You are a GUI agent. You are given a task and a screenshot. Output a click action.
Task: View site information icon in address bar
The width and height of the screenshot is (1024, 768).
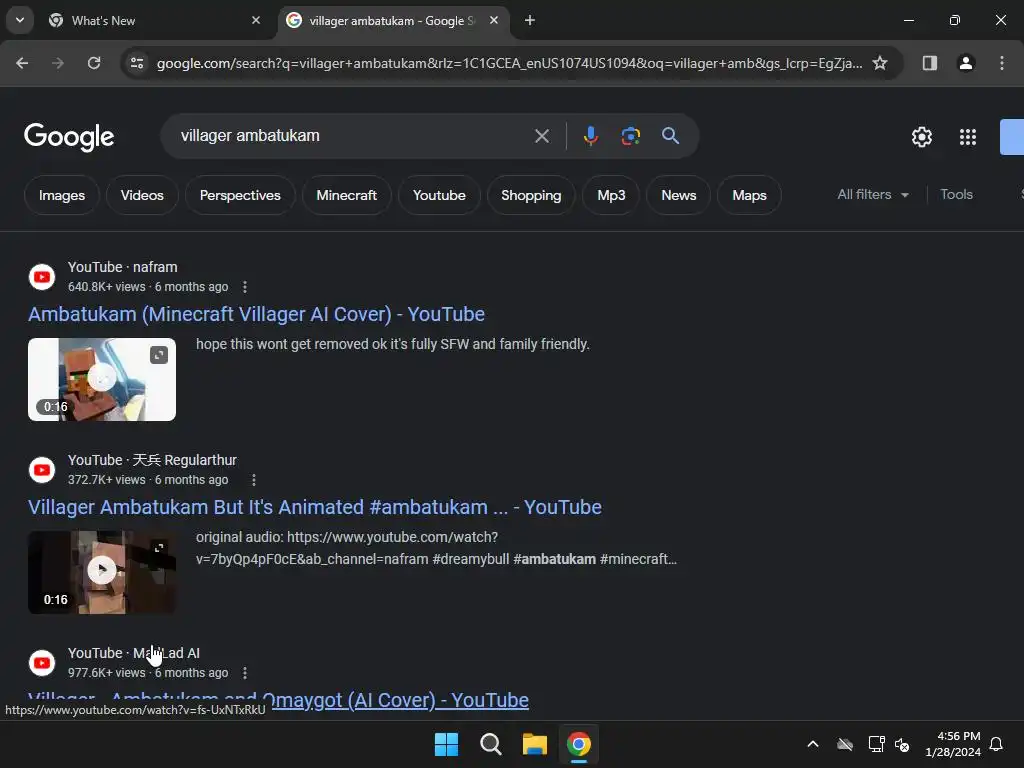pyautogui.click(x=137, y=63)
